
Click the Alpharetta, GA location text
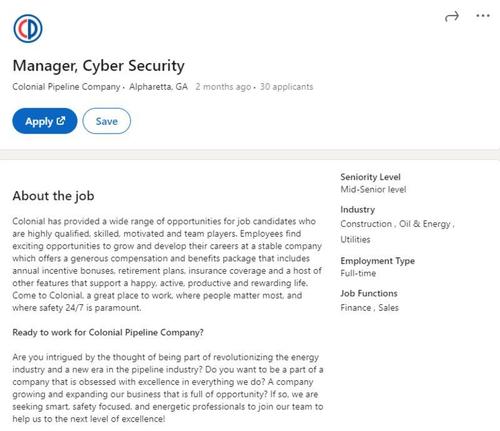tap(158, 87)
